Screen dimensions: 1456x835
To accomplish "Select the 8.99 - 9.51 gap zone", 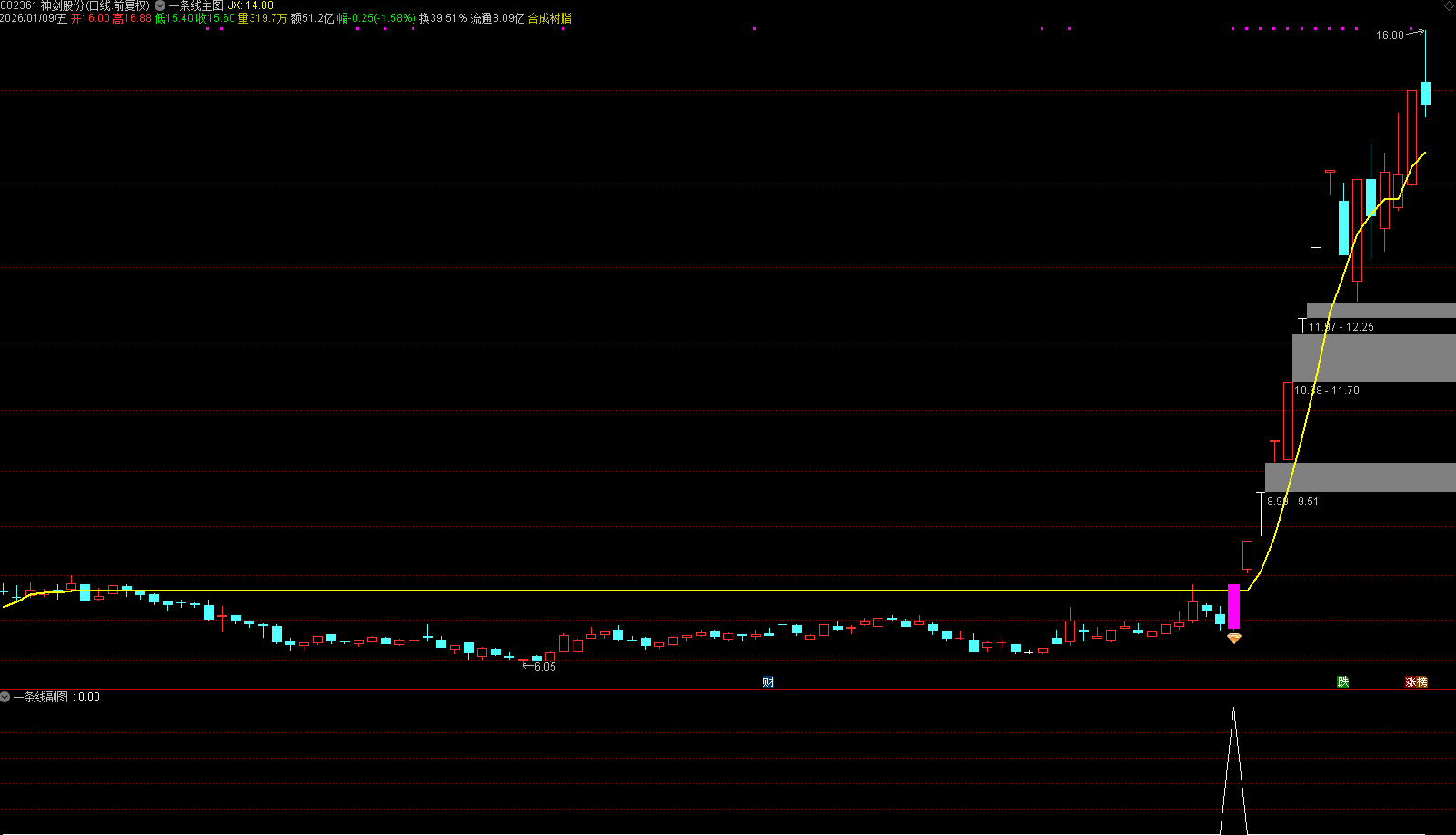I will click(1360, 478).
